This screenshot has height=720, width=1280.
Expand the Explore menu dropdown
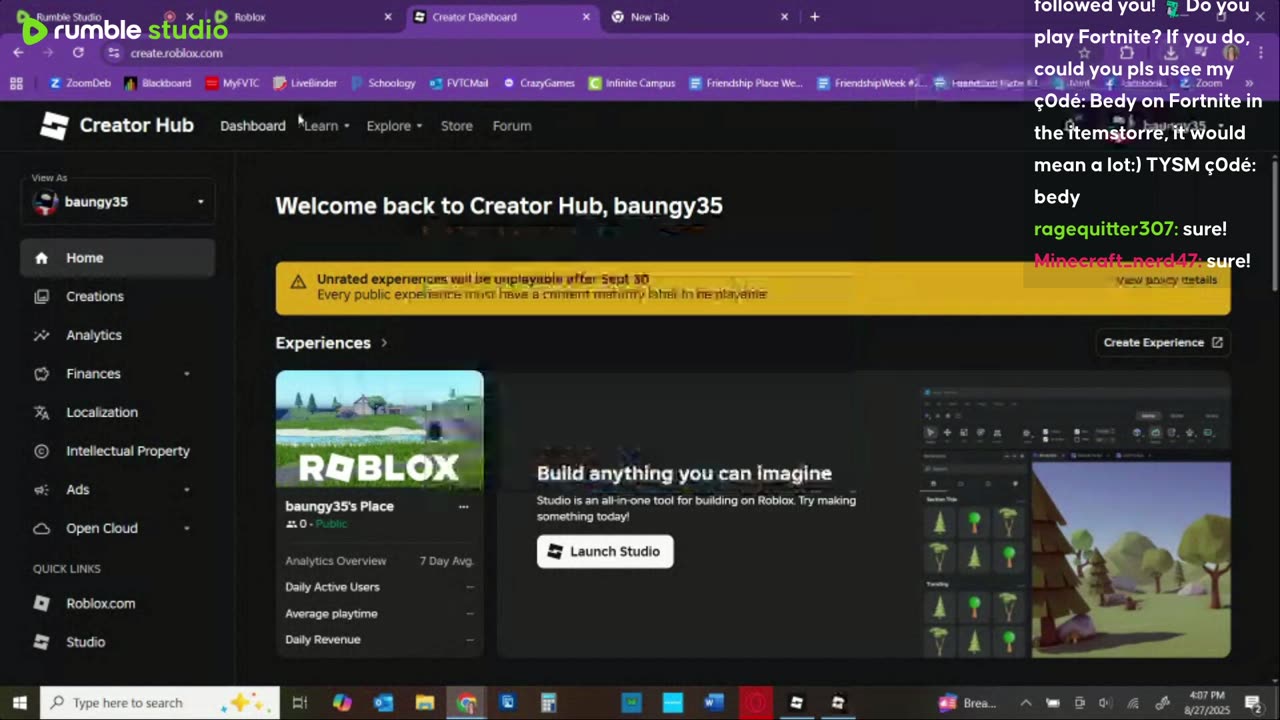click(x=394, y=126)
